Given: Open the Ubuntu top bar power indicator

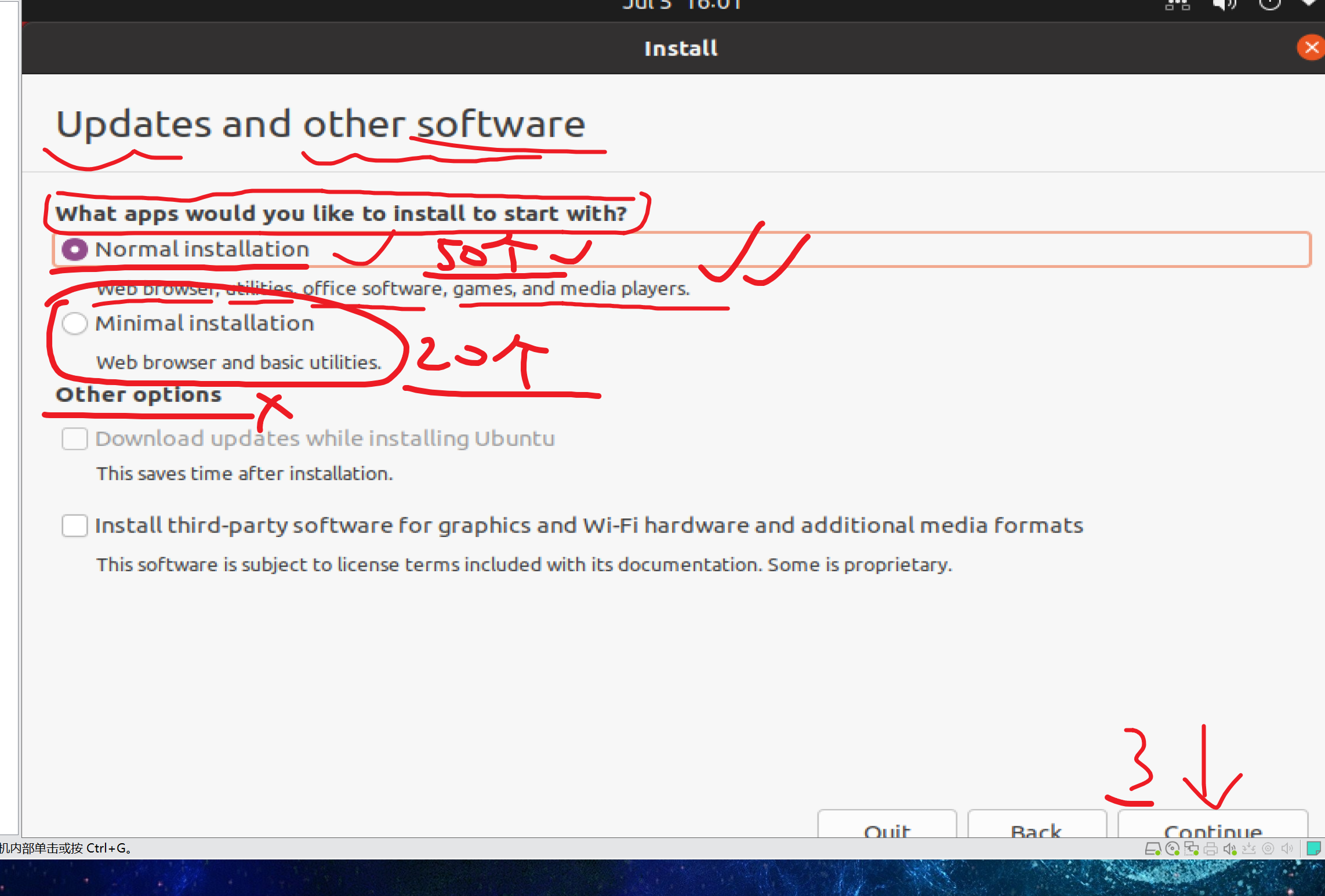Looking at the screenshot, I should click(x=1269, y=5).
